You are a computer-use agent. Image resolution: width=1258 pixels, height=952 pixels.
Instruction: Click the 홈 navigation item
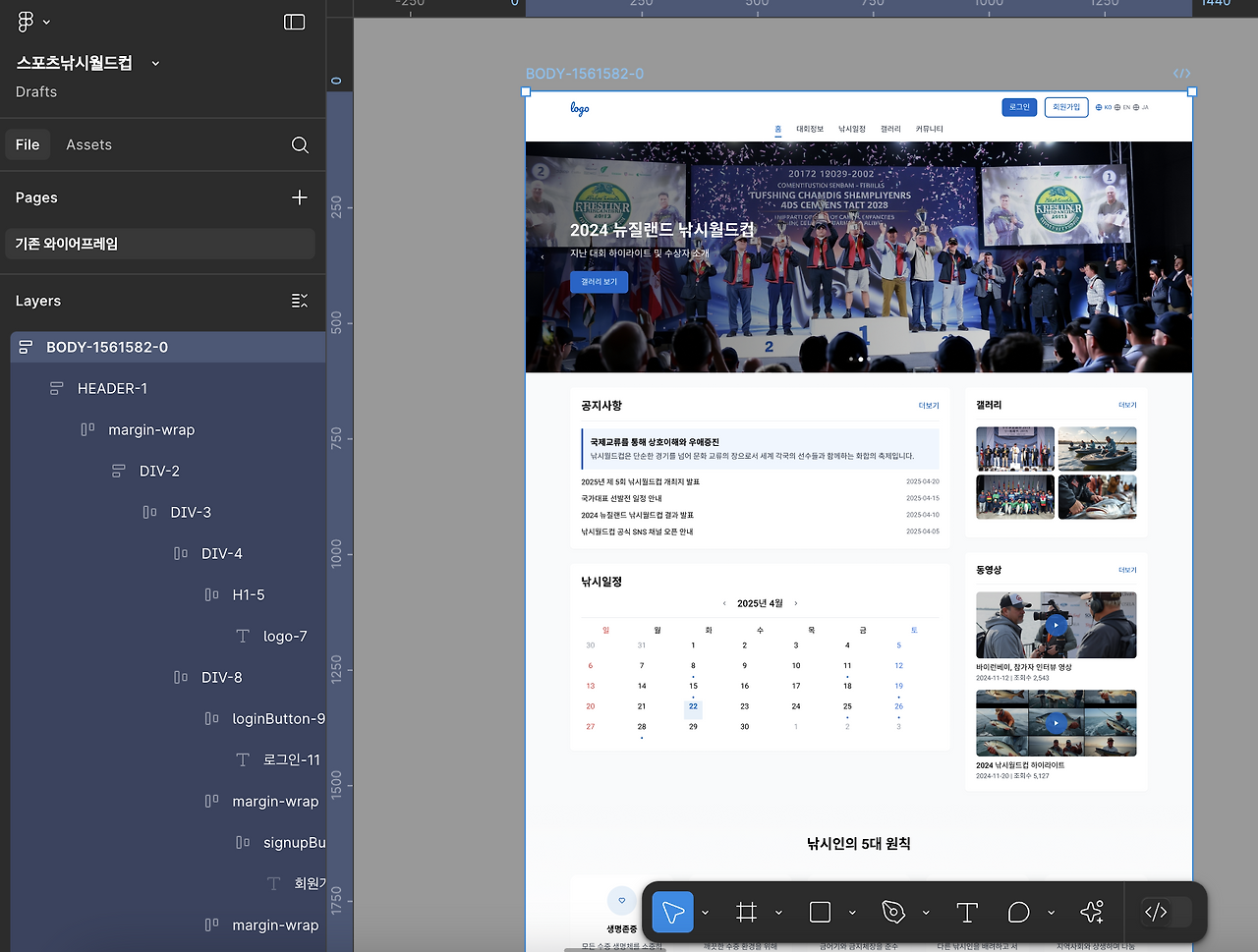click(778, 129)
